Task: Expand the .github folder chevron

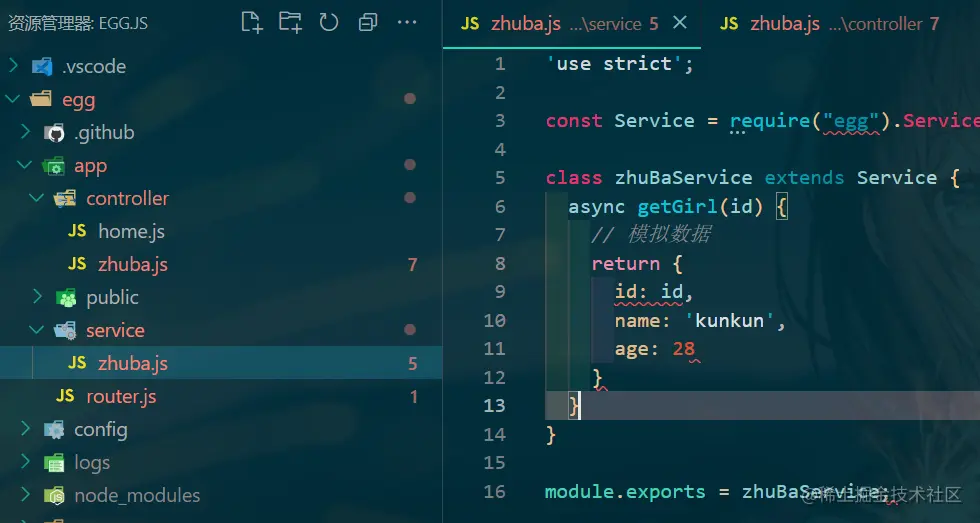Action: coord(25,132)
